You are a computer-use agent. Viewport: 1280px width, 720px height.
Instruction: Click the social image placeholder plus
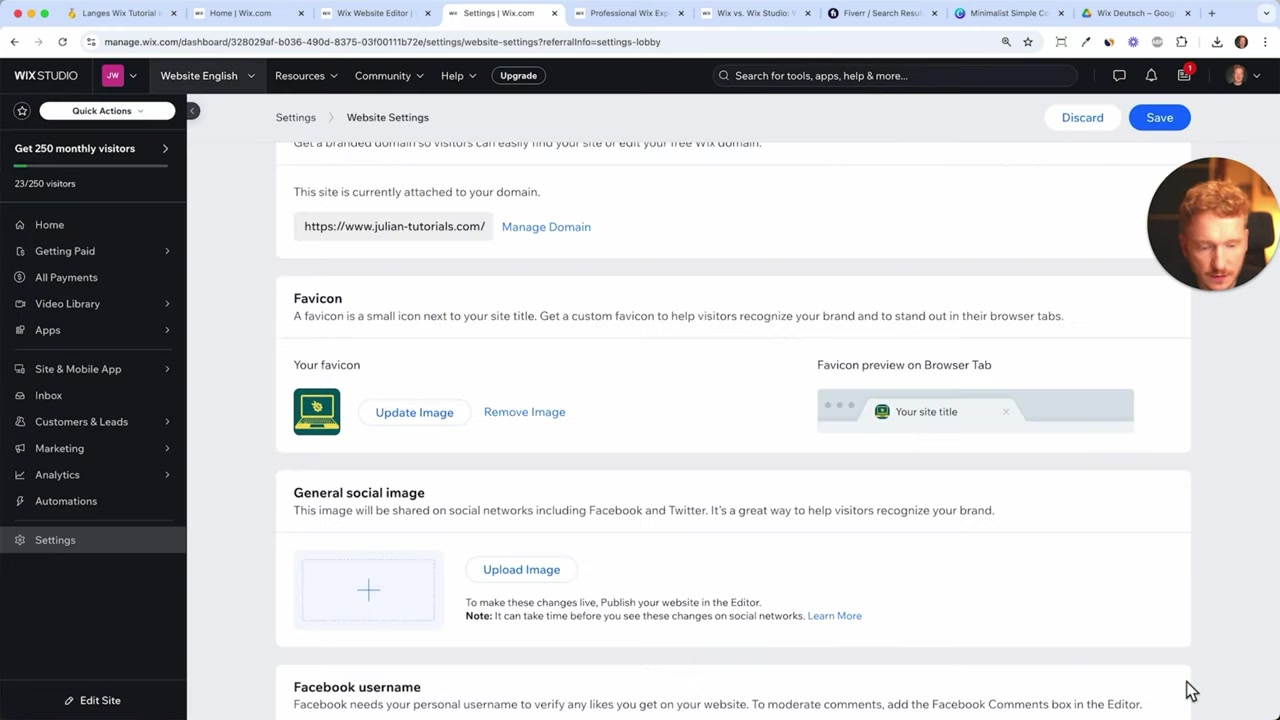point(368,590)
